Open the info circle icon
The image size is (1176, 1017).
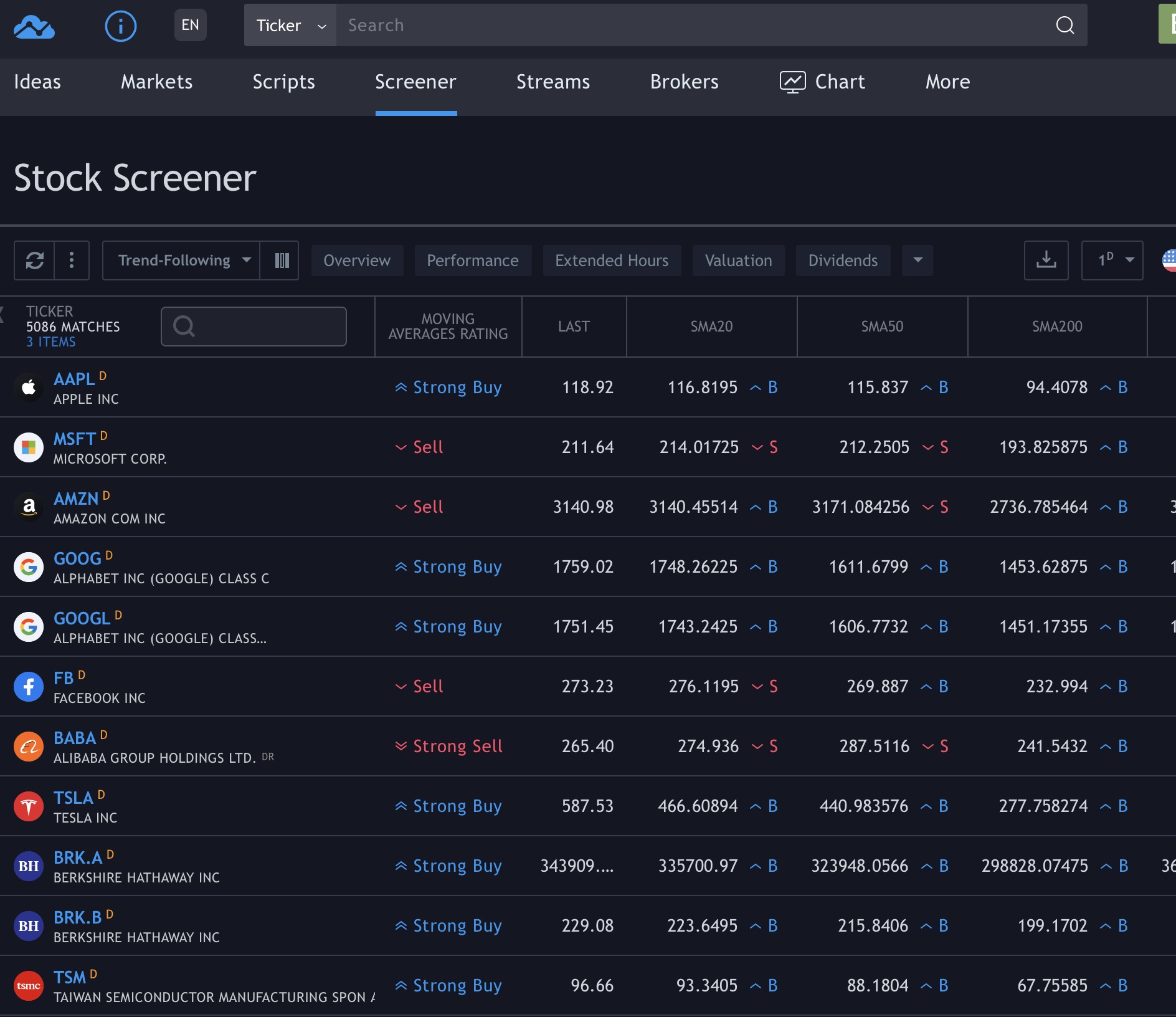(x=120, y=26)
